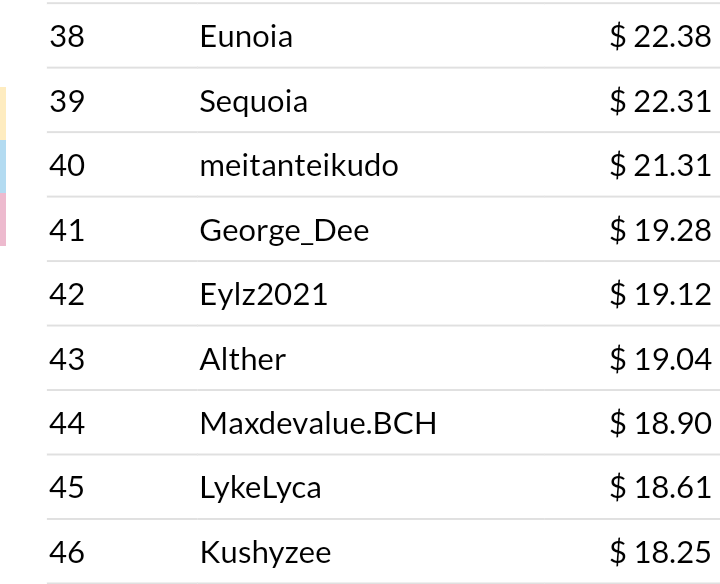Click the $ 22.31 amount for Sequoia
720x584 pixels.
point(661,101)
